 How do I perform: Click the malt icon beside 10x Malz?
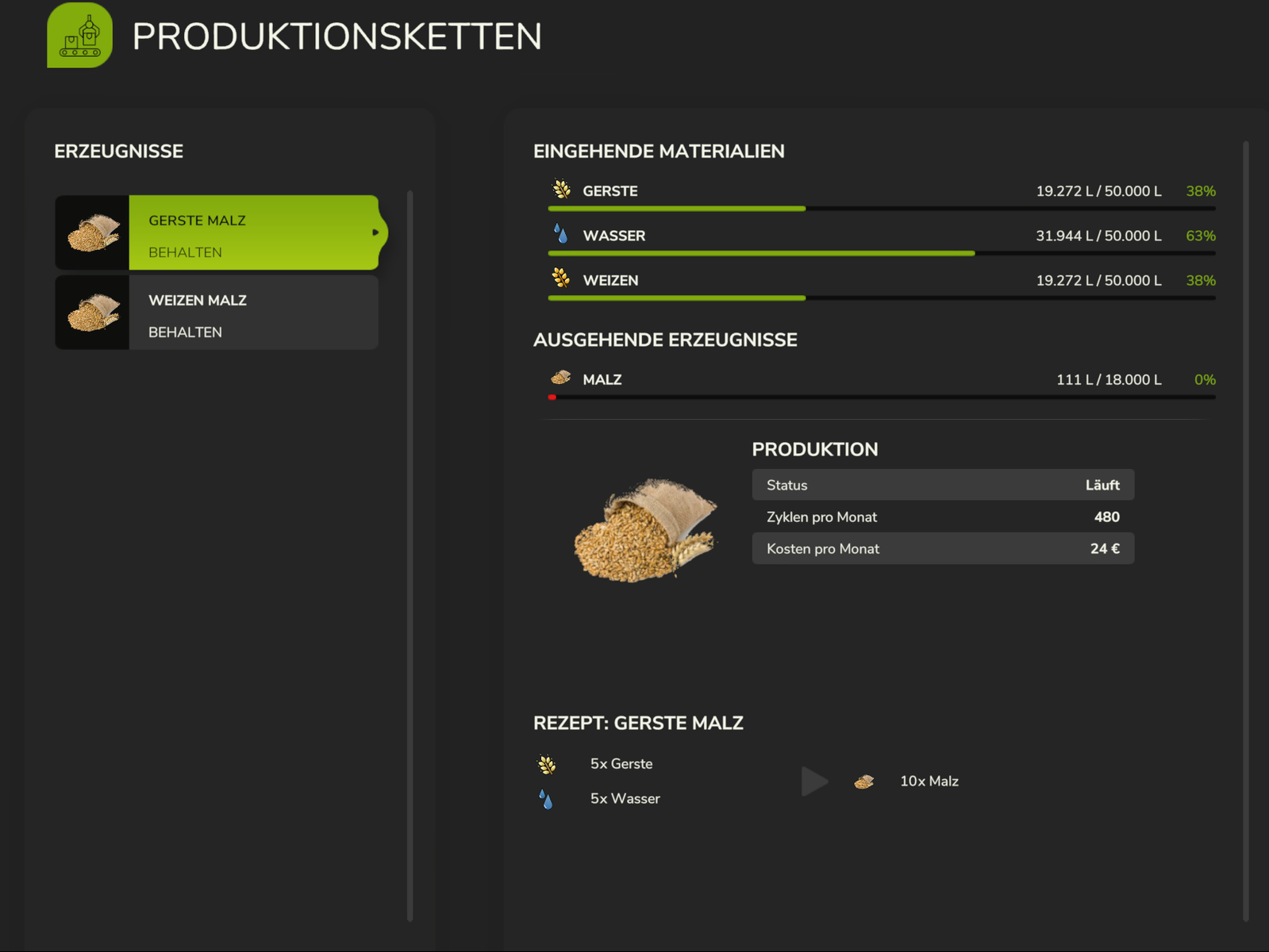point(864,782)
